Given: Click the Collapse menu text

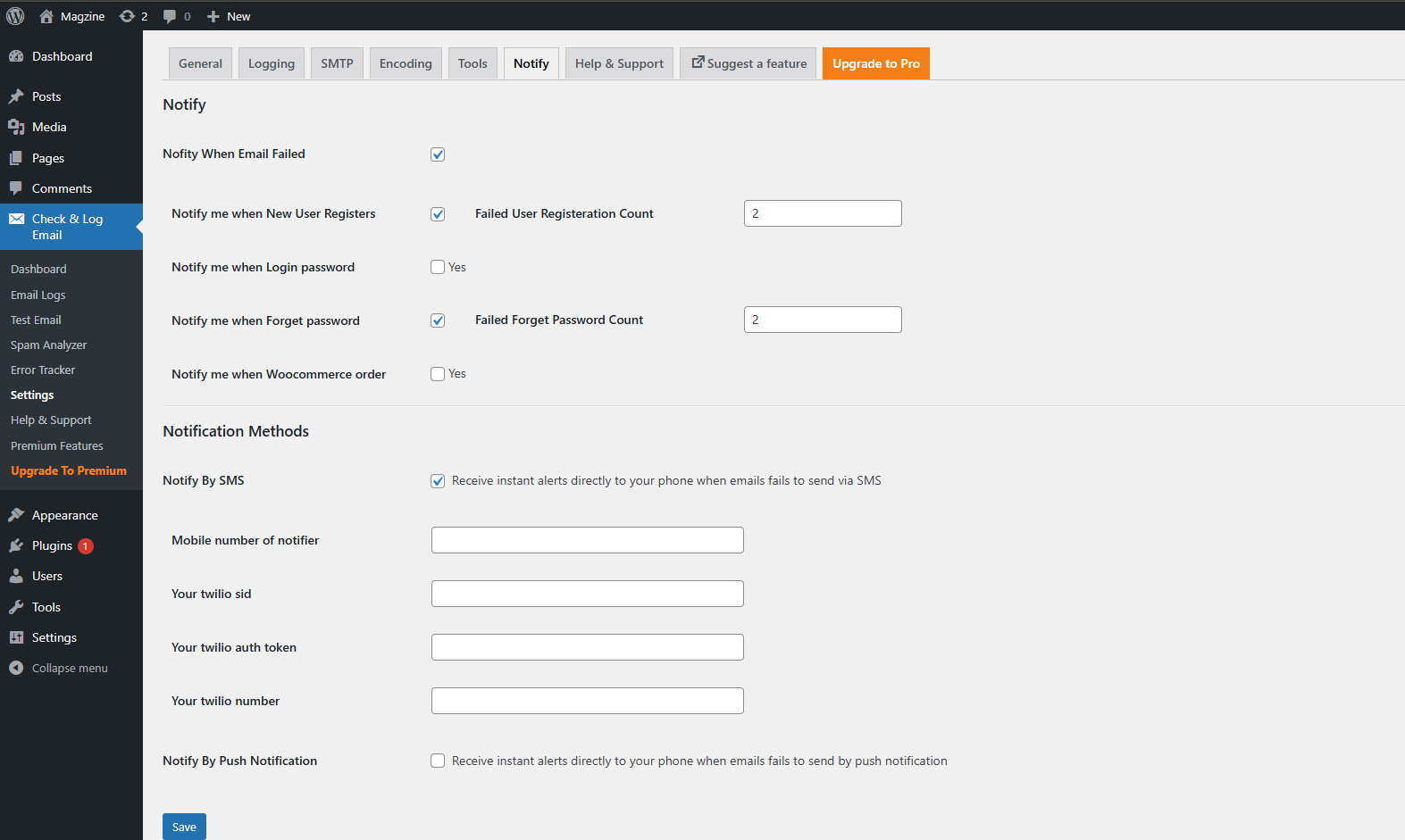Looking at the screenshot, I should pyautogui.click(x=70, y=668).
